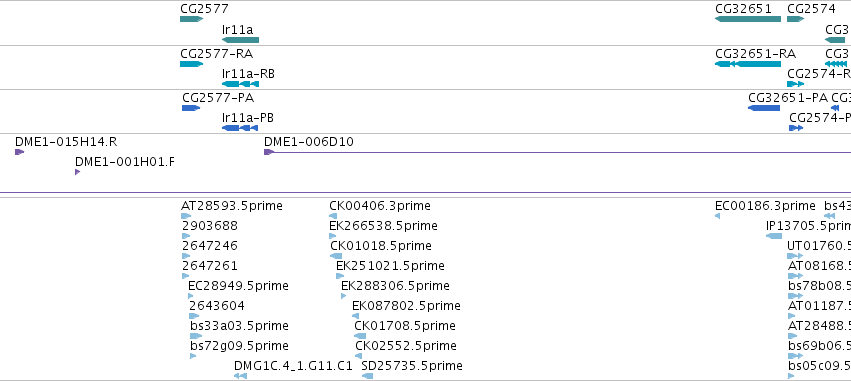Click the SD25735.5prime EST glyph
Image resolution: width=851 pixels, height=381 pixels.
tap(367, 376)
